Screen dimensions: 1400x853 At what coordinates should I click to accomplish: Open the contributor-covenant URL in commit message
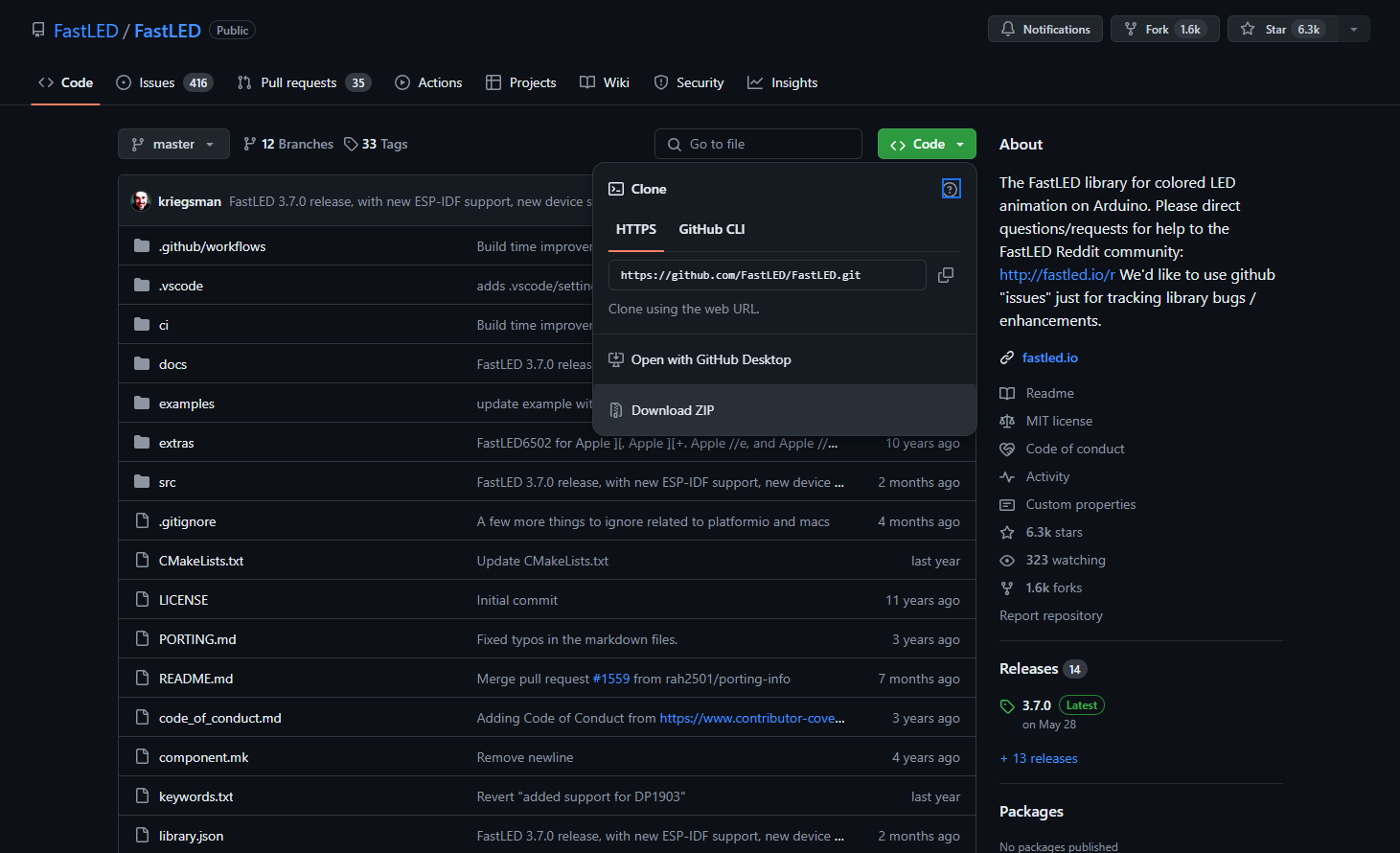pyautogui.click(x=752, y=718)
